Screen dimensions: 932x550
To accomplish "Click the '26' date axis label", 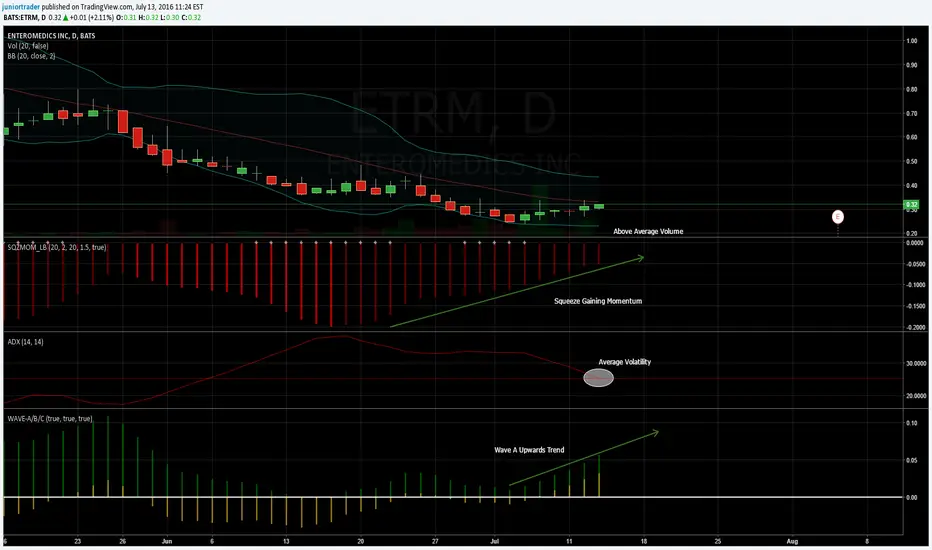I will pyautogui.click(x=122, y=542).
